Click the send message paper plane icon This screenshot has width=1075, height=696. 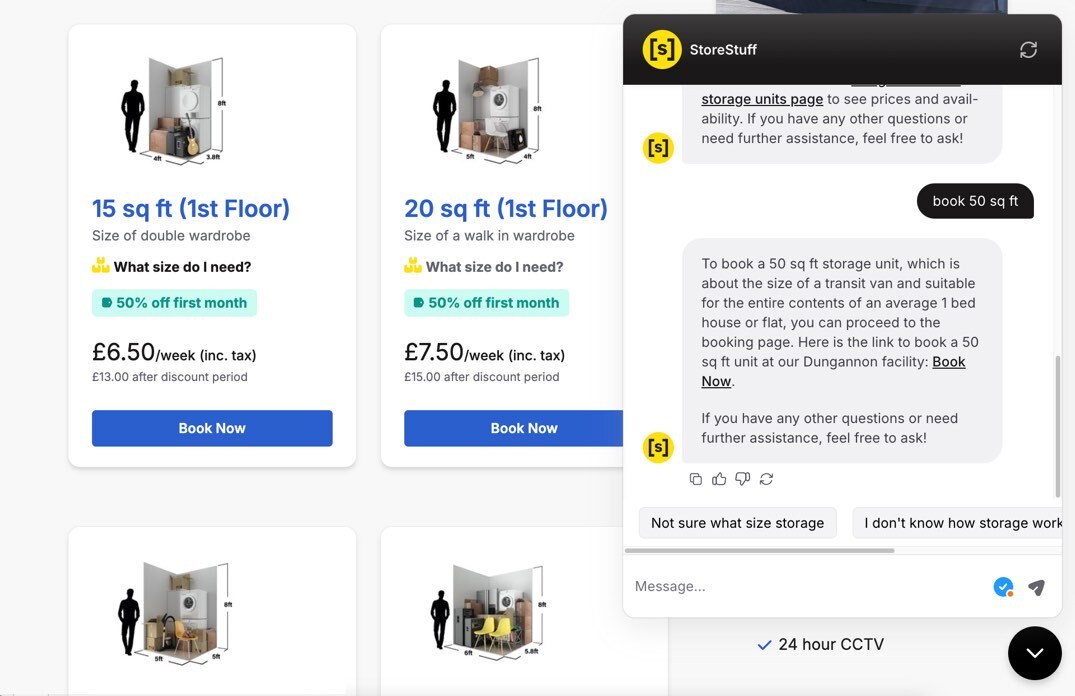1036,587
